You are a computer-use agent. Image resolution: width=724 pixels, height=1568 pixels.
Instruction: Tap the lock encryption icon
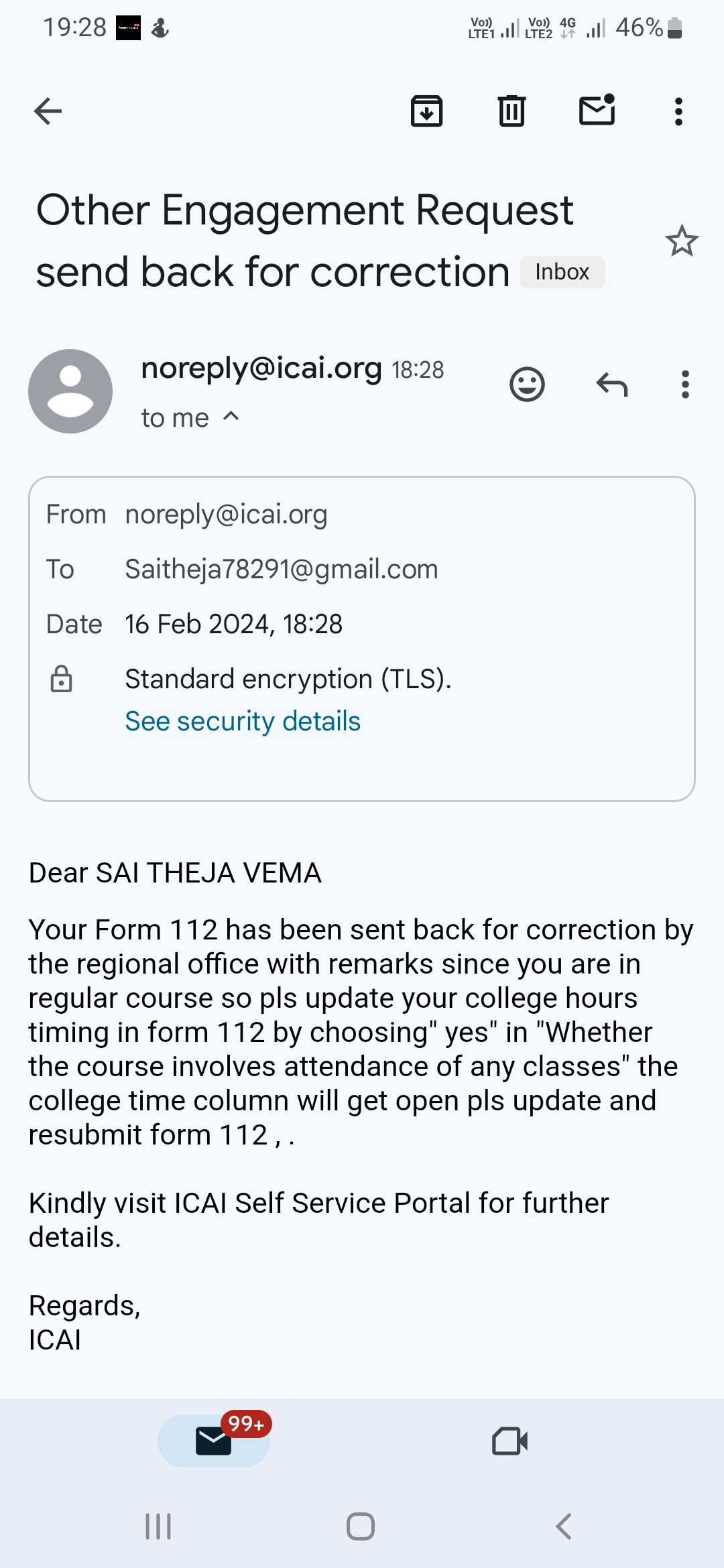(x=62, y=679)
